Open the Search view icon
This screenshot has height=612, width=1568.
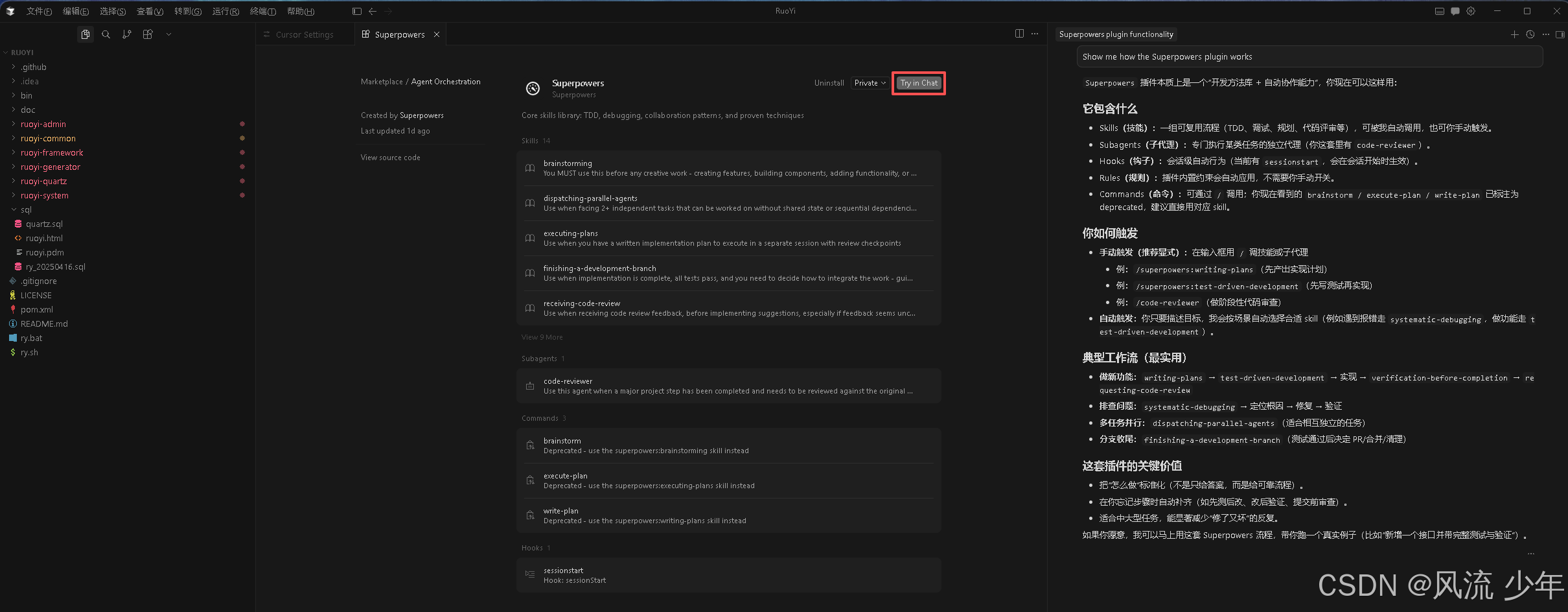pos(106,34)
